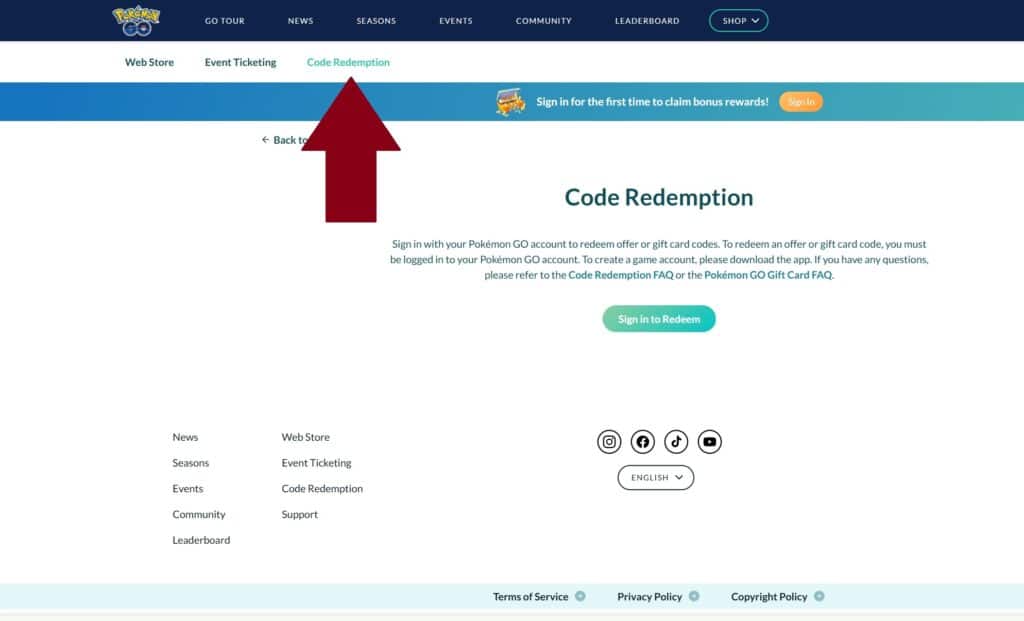
Task: Click the orange Sign In button
Action: 800,102
